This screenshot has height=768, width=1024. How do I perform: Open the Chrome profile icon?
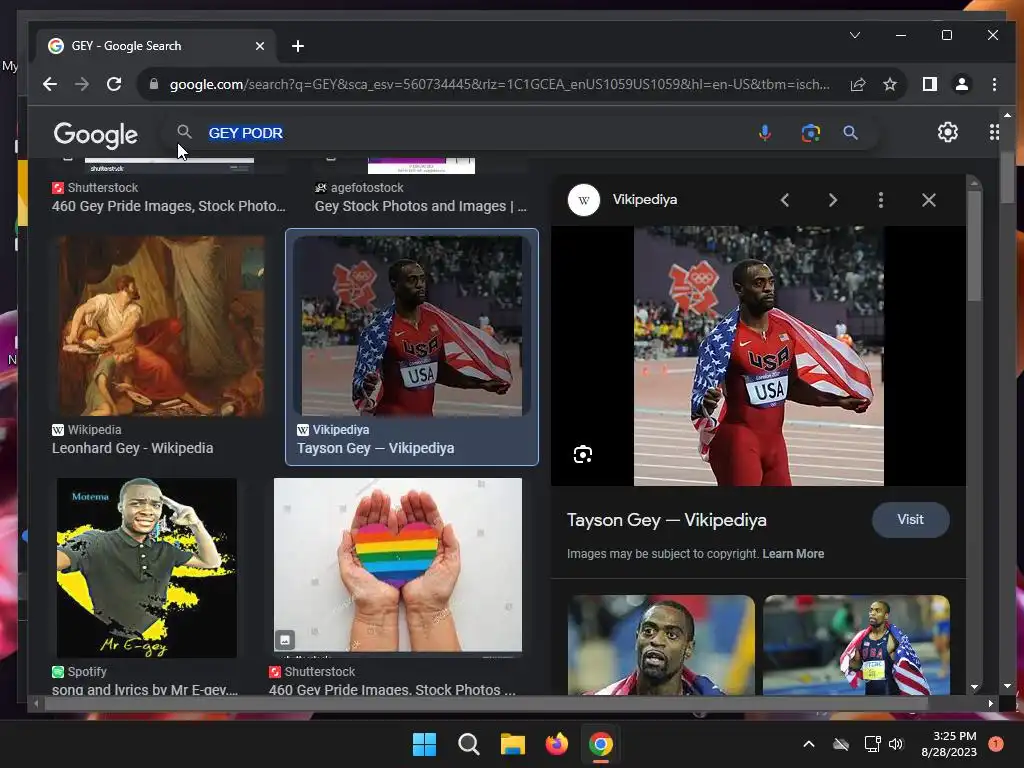tap(961, 84)
